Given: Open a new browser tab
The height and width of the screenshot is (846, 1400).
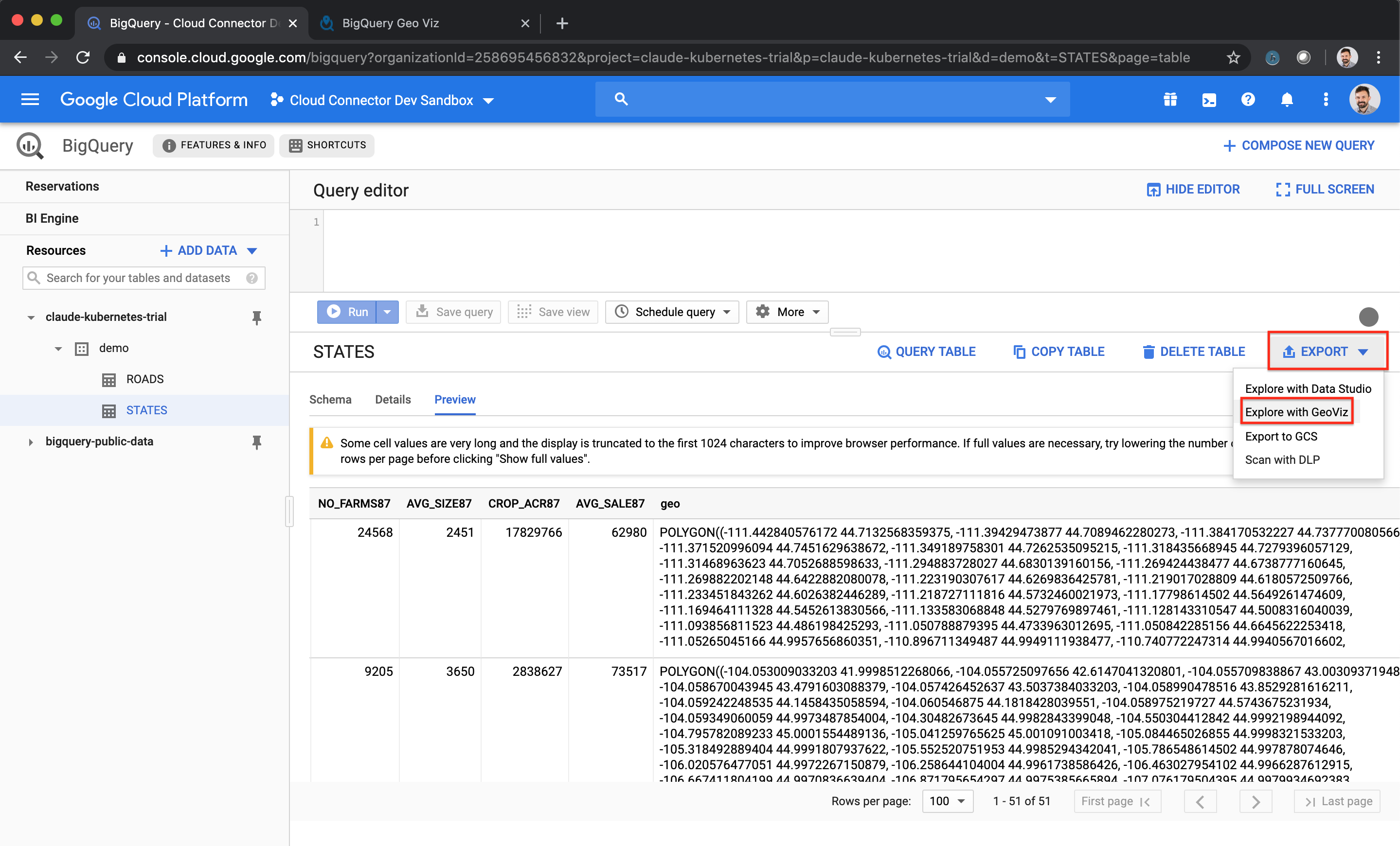Looking at the screenshot, I should pos(562,23).
